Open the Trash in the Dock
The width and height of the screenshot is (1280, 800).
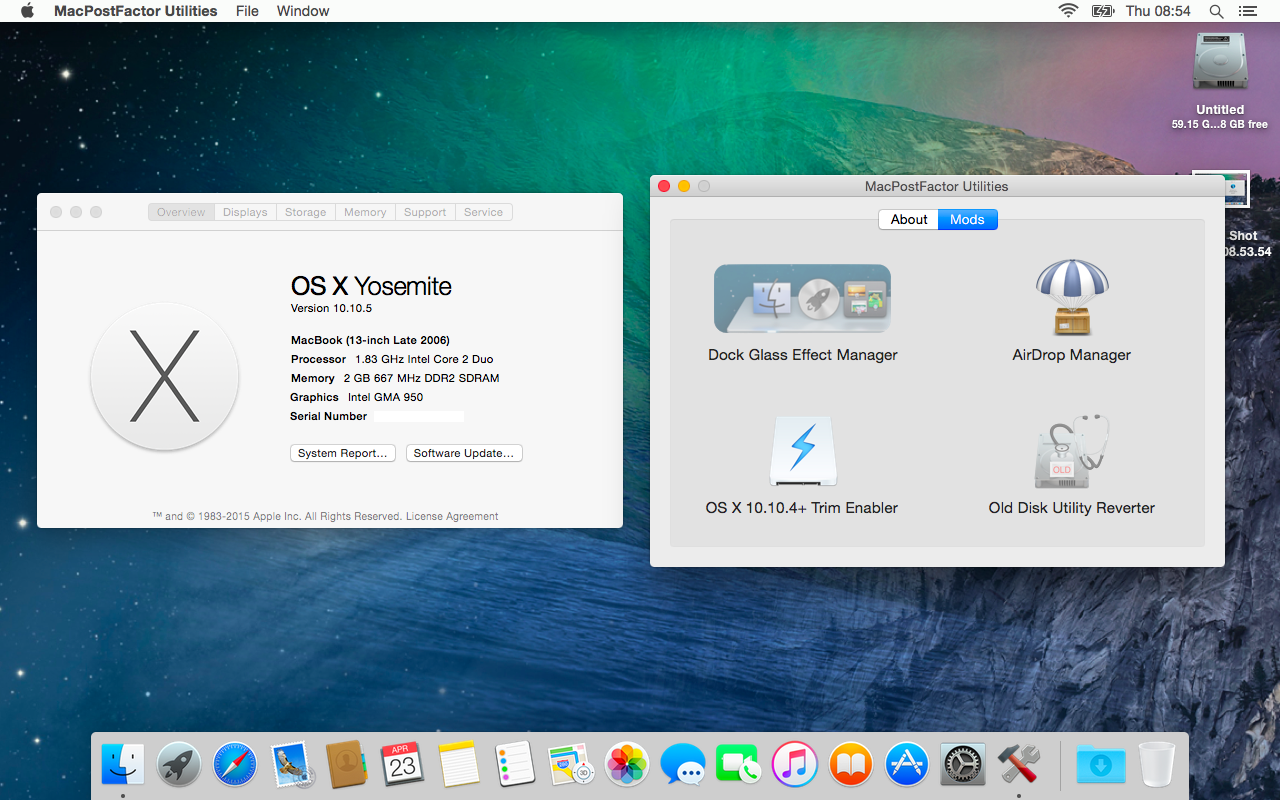click(1156, 765)
